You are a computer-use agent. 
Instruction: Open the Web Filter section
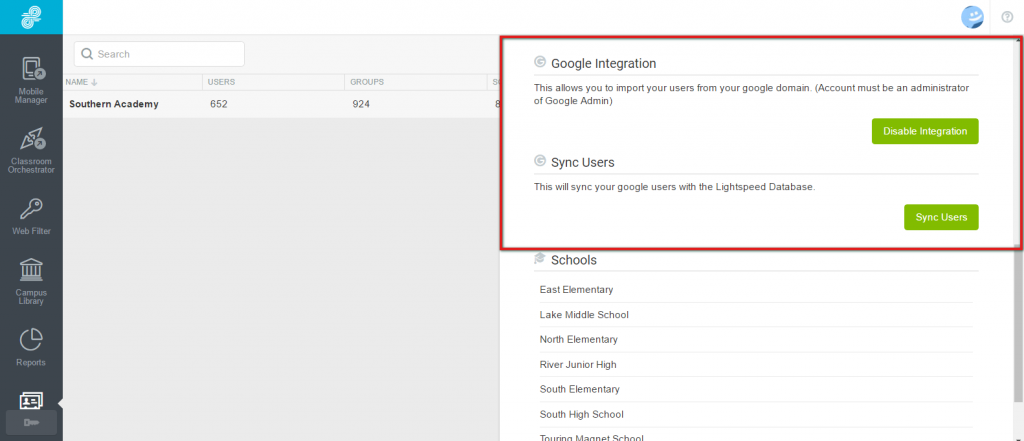pyautogui.click(x=31, y=216)
